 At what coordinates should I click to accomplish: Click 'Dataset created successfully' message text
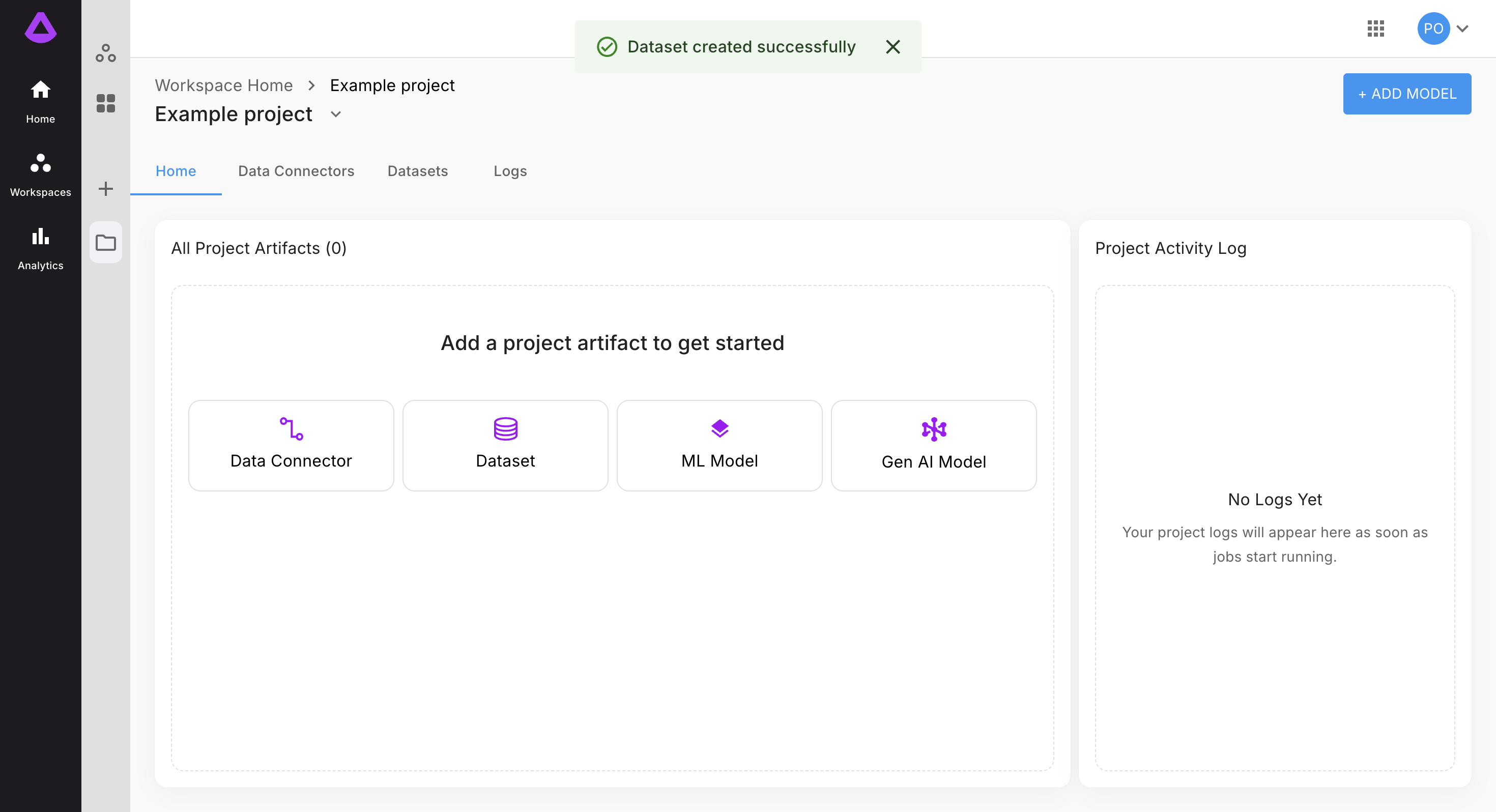coord(741,46)
